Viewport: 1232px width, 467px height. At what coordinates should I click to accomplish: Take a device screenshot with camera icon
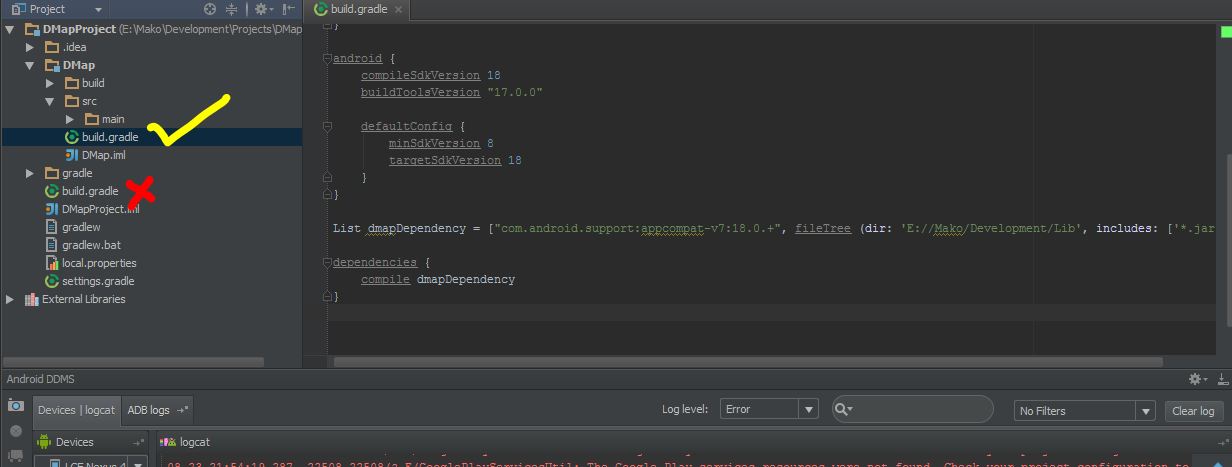15,405
